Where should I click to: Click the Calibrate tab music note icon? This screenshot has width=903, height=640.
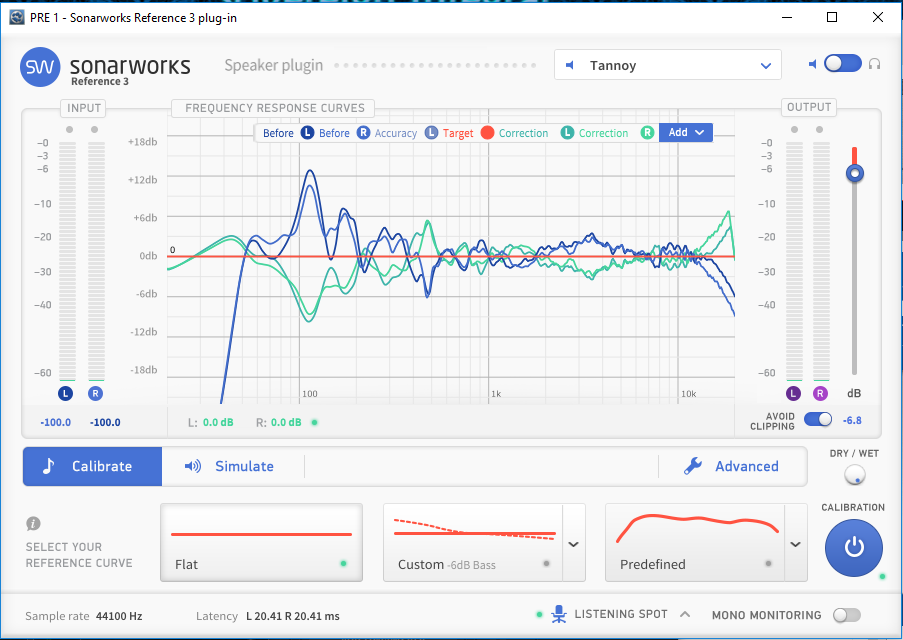(x=48, y=465)
